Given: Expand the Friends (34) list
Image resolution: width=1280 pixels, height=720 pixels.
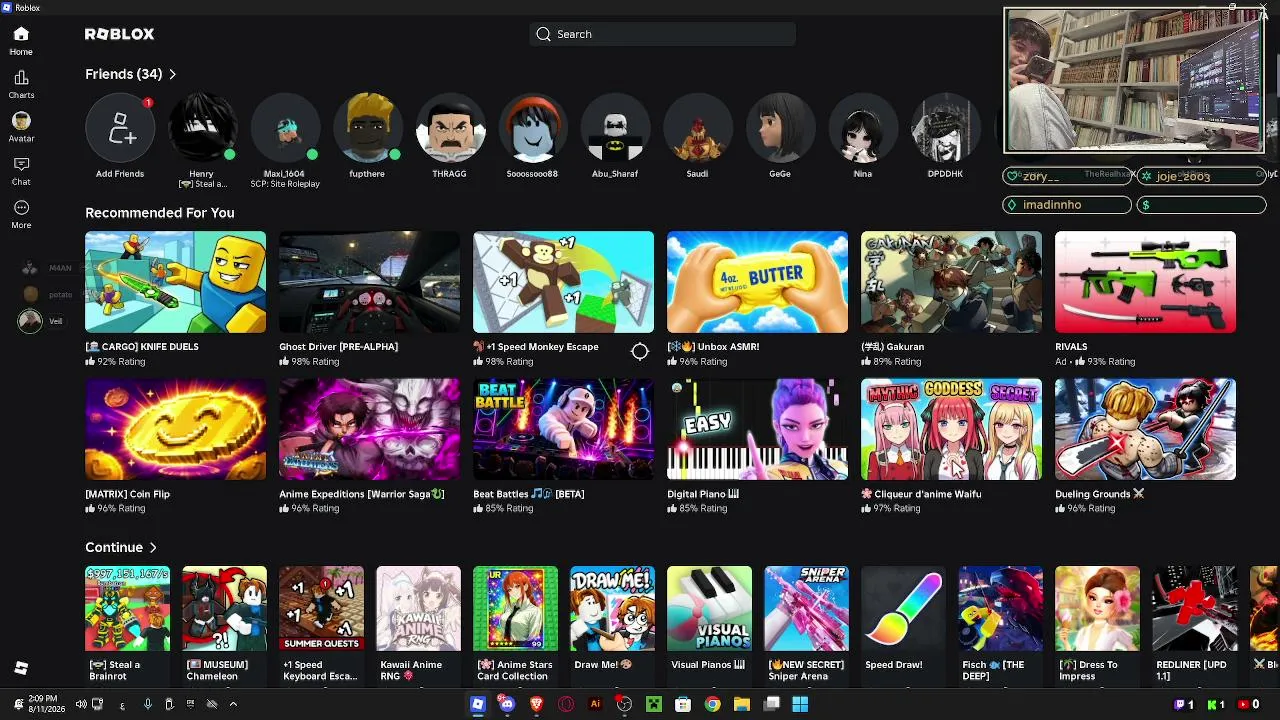Looking at the screenshot, I should [x=131, y=74].
